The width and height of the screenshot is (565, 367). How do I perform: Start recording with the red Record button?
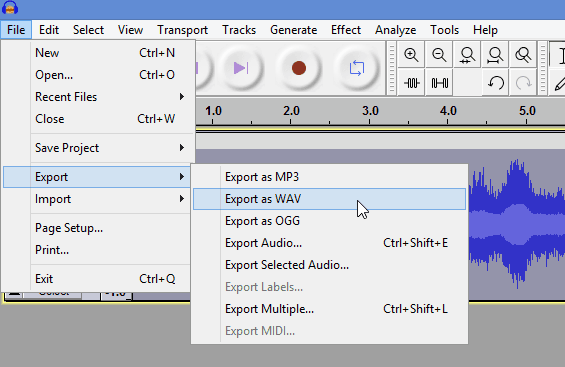pyautogui.click(x=299, y=68)
